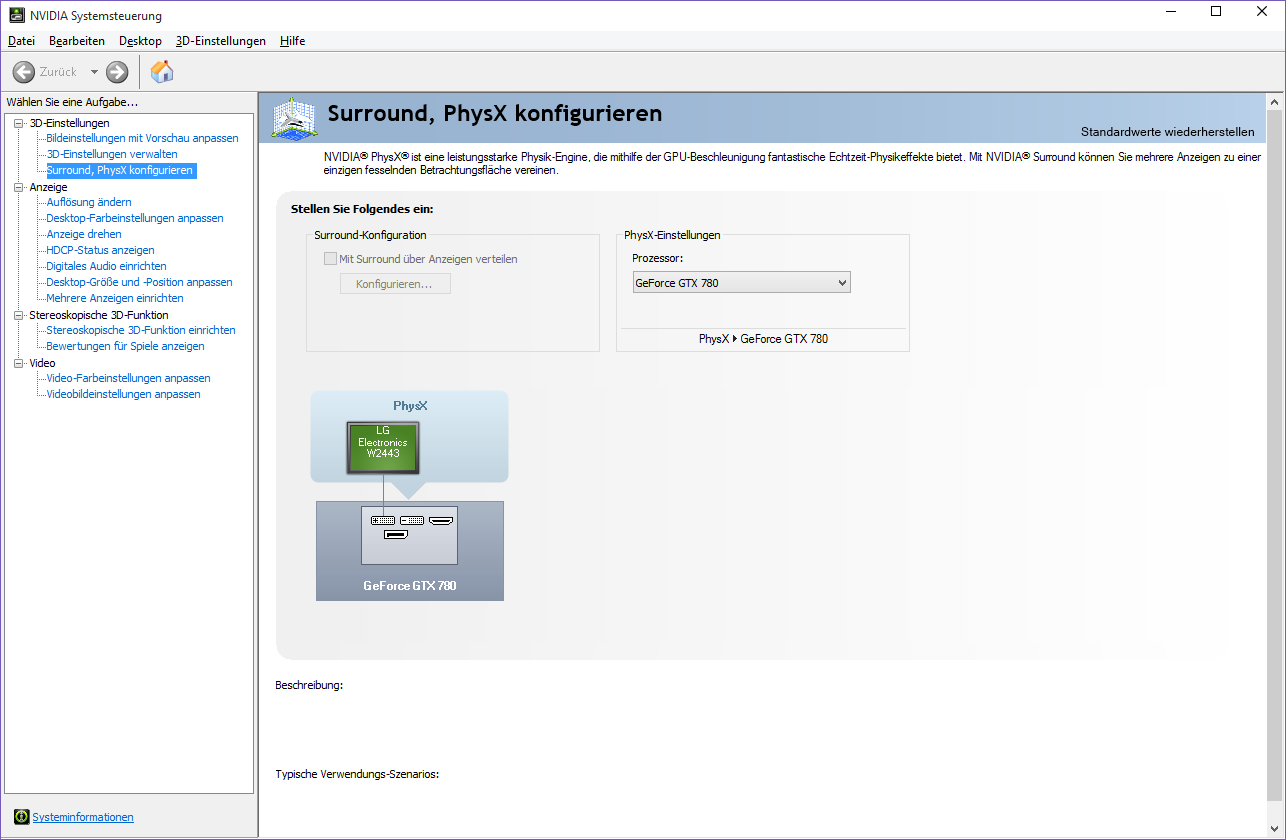Open Anzeige drehen
The height and width of the screenshot is (840, 1286).
84,234
